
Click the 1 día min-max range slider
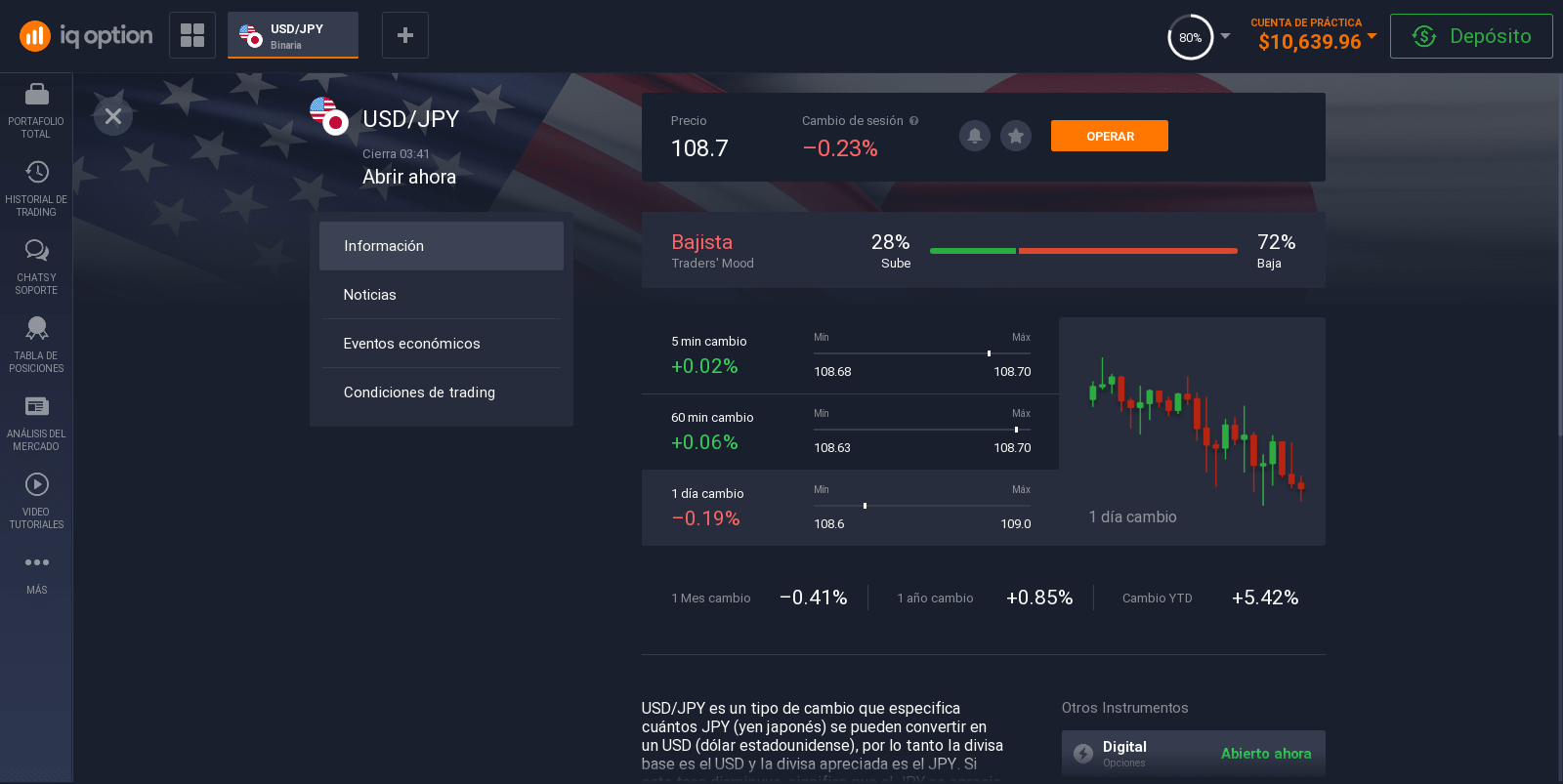click(922, 506)
